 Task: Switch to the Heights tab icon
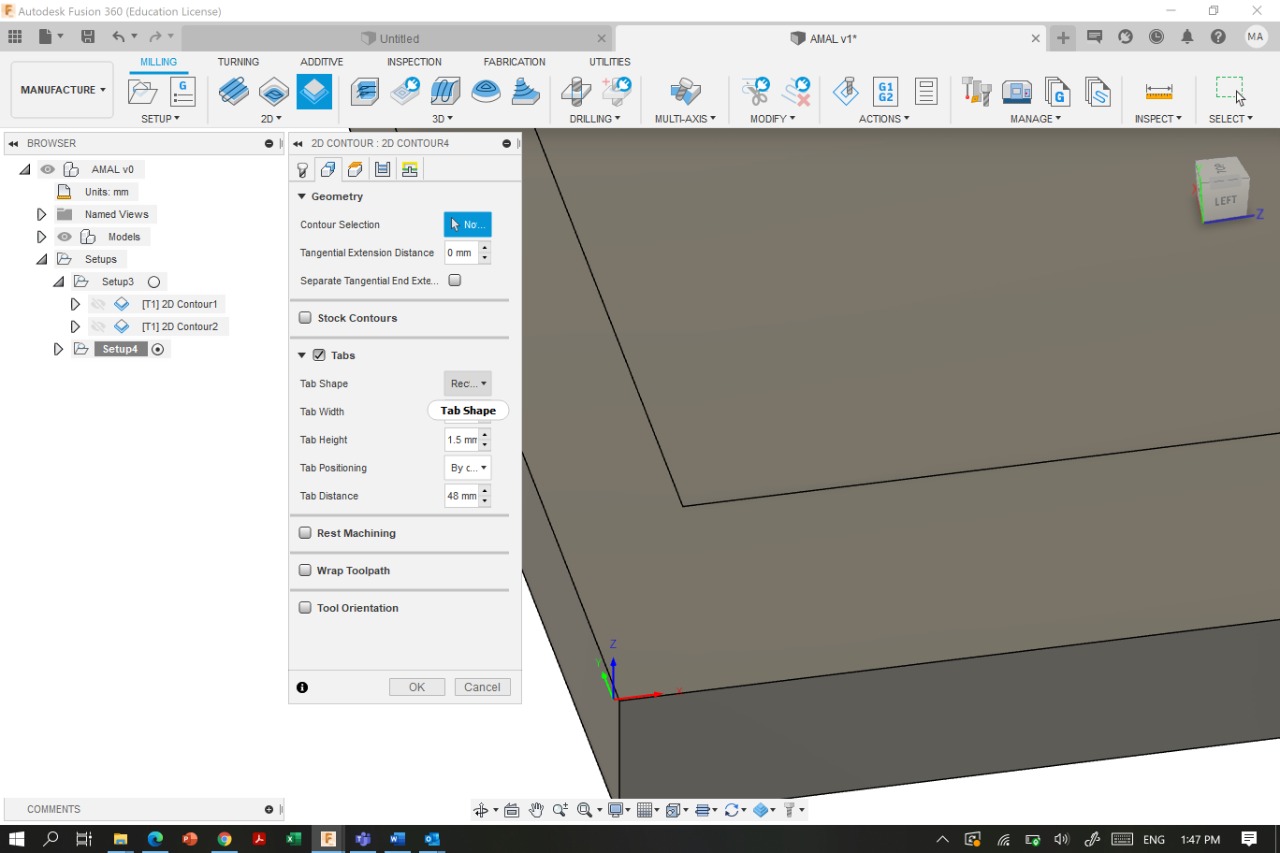pyautogui.click(x=355, y=170)
